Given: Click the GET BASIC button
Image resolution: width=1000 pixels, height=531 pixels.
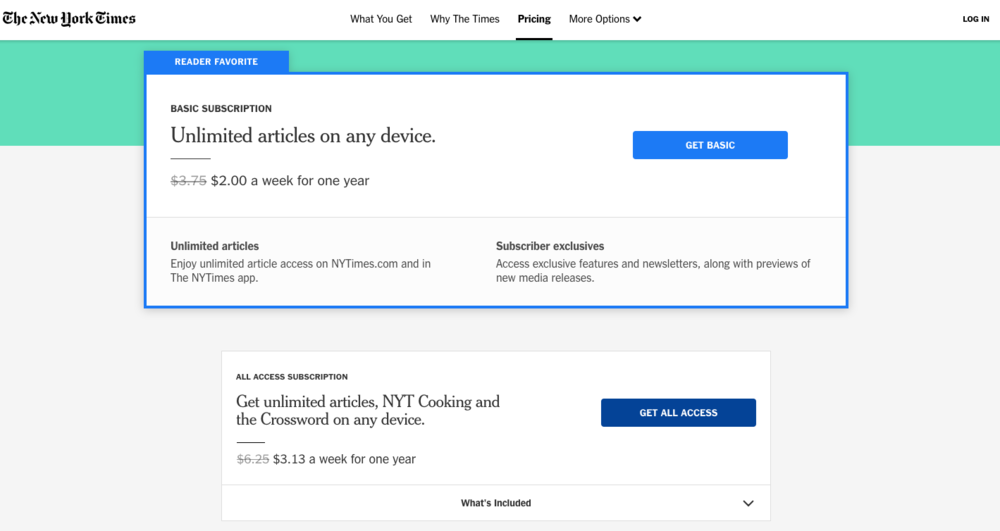Looking at the screenshot, I should coord(710,145).
